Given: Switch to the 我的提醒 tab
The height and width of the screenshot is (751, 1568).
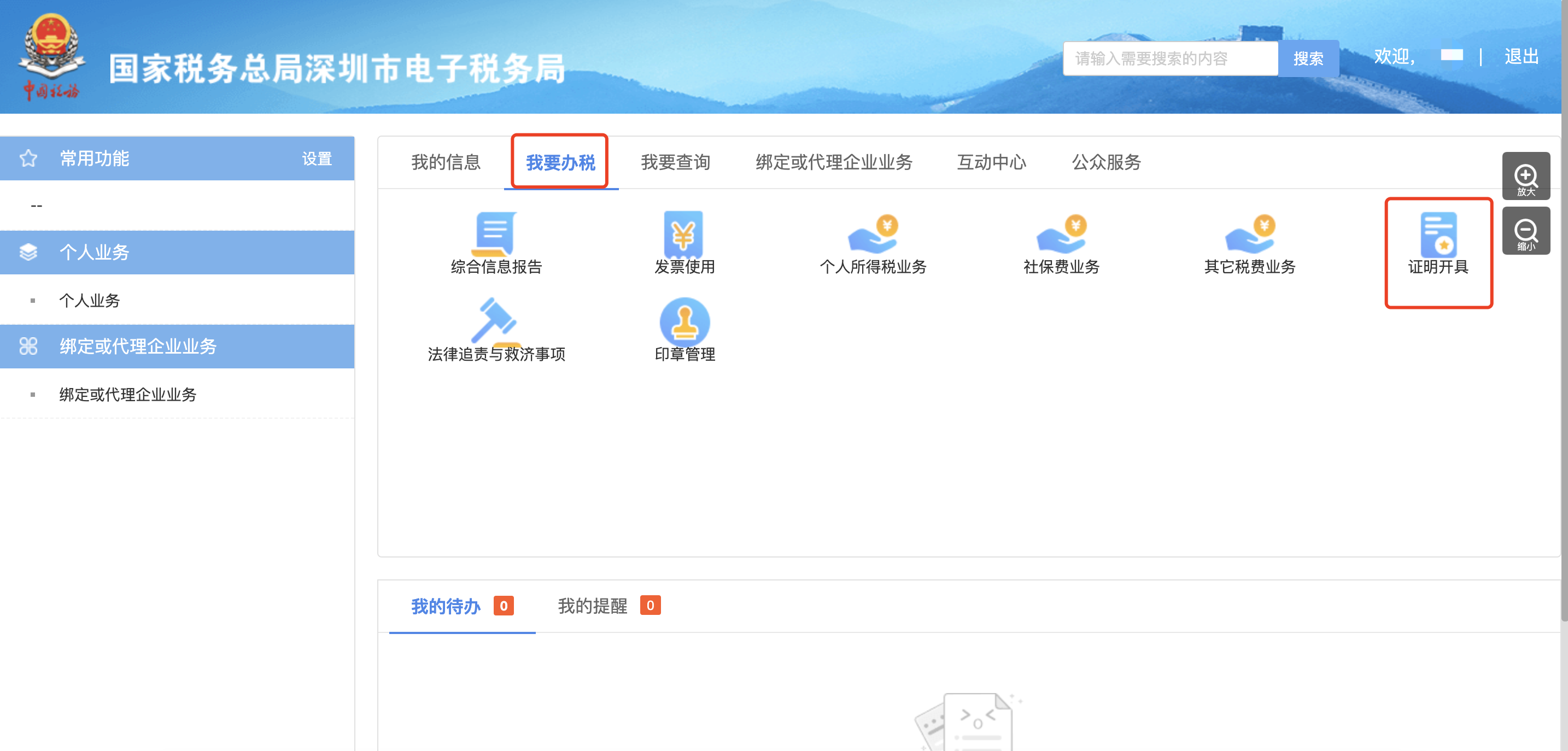Looking at the screenshot, I should pos(592,606).
